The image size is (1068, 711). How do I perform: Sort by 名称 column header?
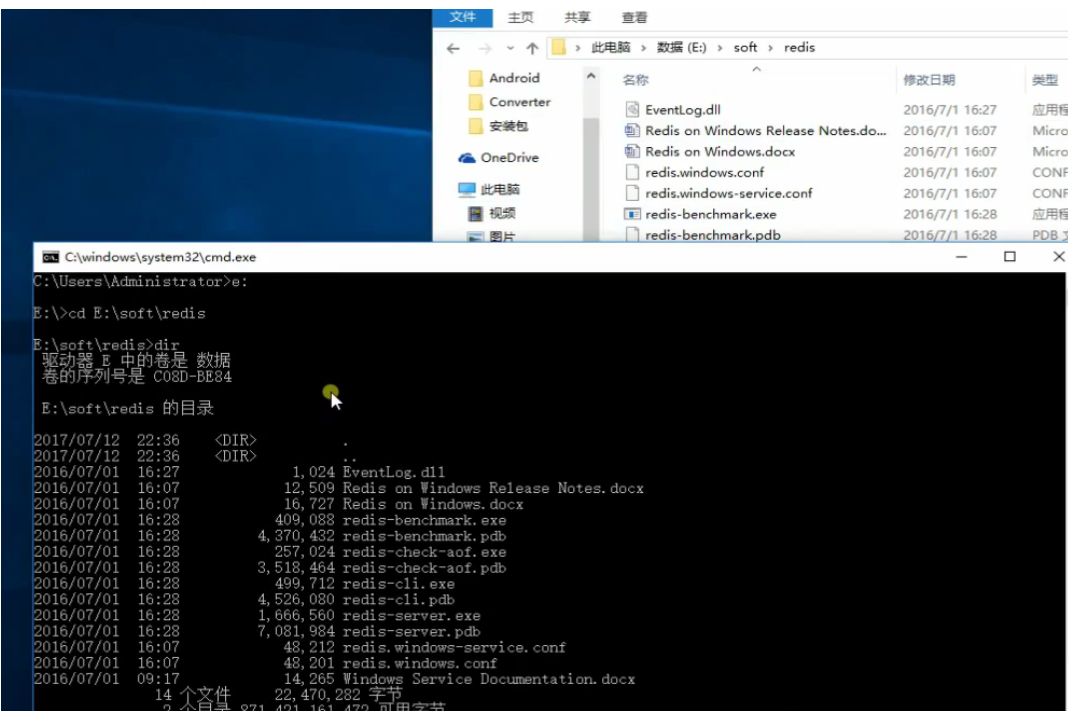[x=635, y=80]
